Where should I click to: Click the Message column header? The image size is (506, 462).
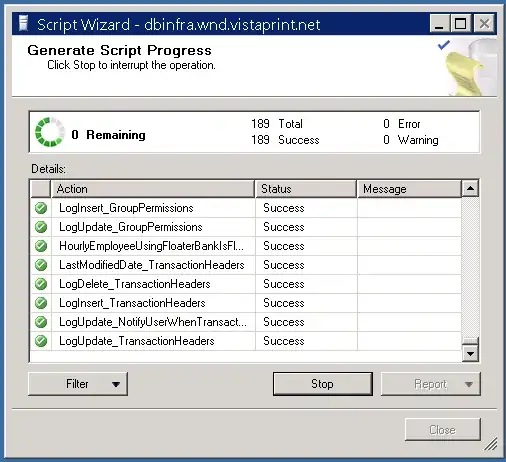coord(409,189)
